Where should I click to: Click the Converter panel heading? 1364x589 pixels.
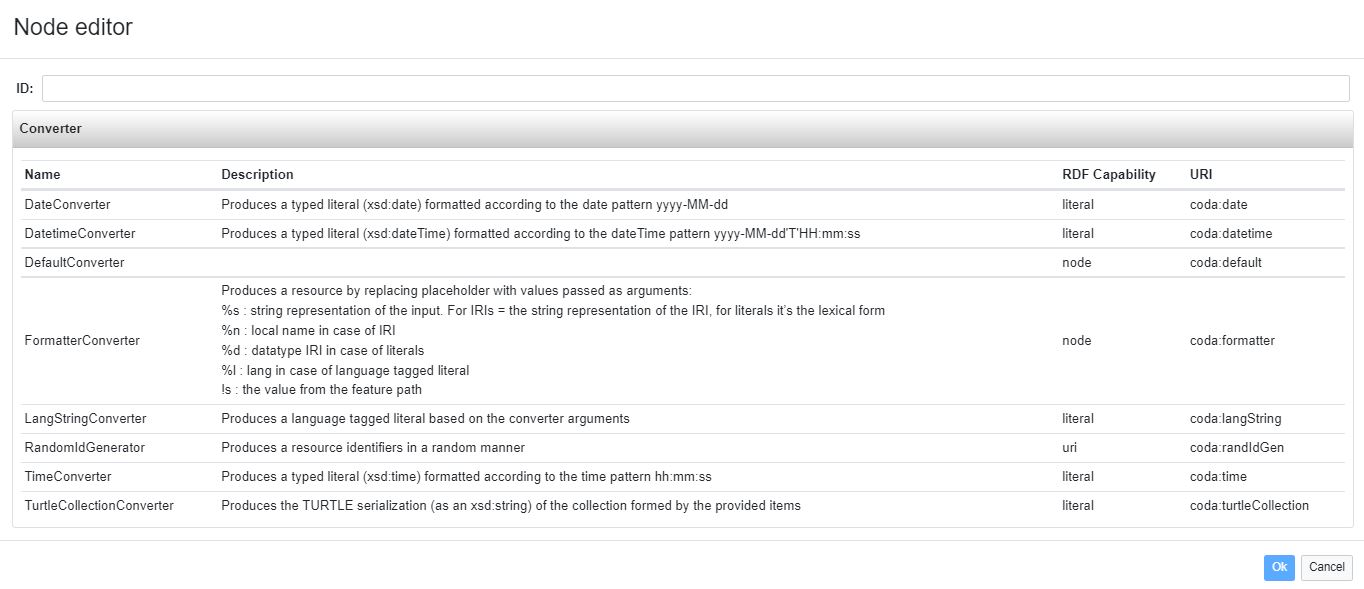pyautogui.click(x=51, y=129)
